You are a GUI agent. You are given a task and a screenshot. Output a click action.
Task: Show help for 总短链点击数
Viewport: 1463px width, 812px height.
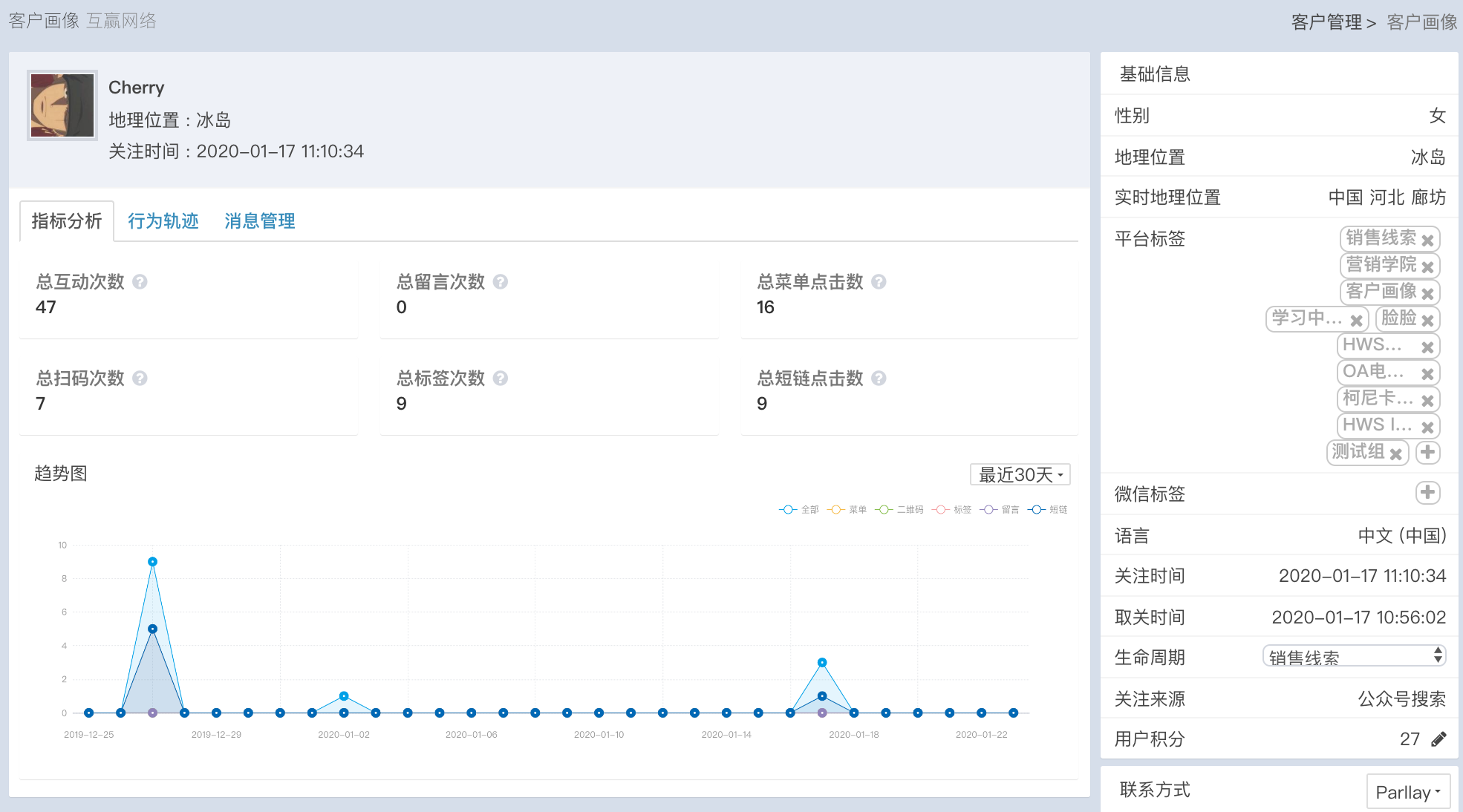pos(879,379)
